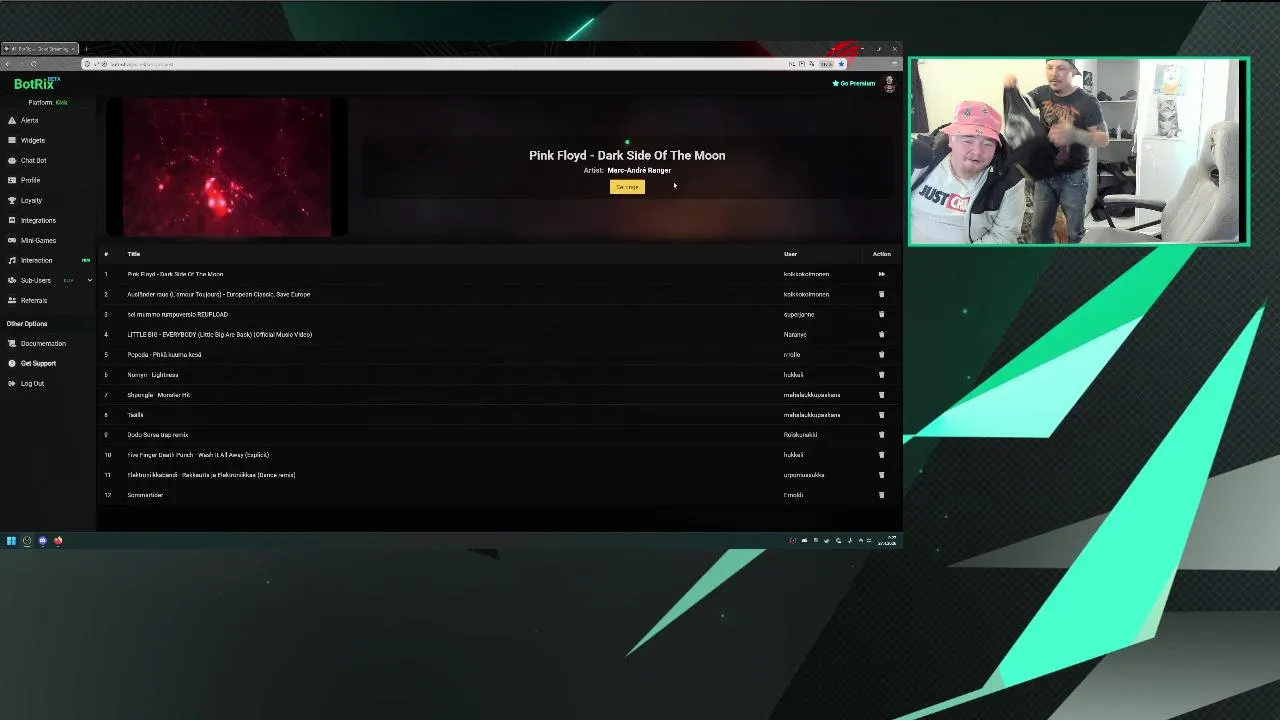Click the LITTLE BIG - EVERYBODY title text
This screenshot has height=720, width=1280.
(219, 334)
